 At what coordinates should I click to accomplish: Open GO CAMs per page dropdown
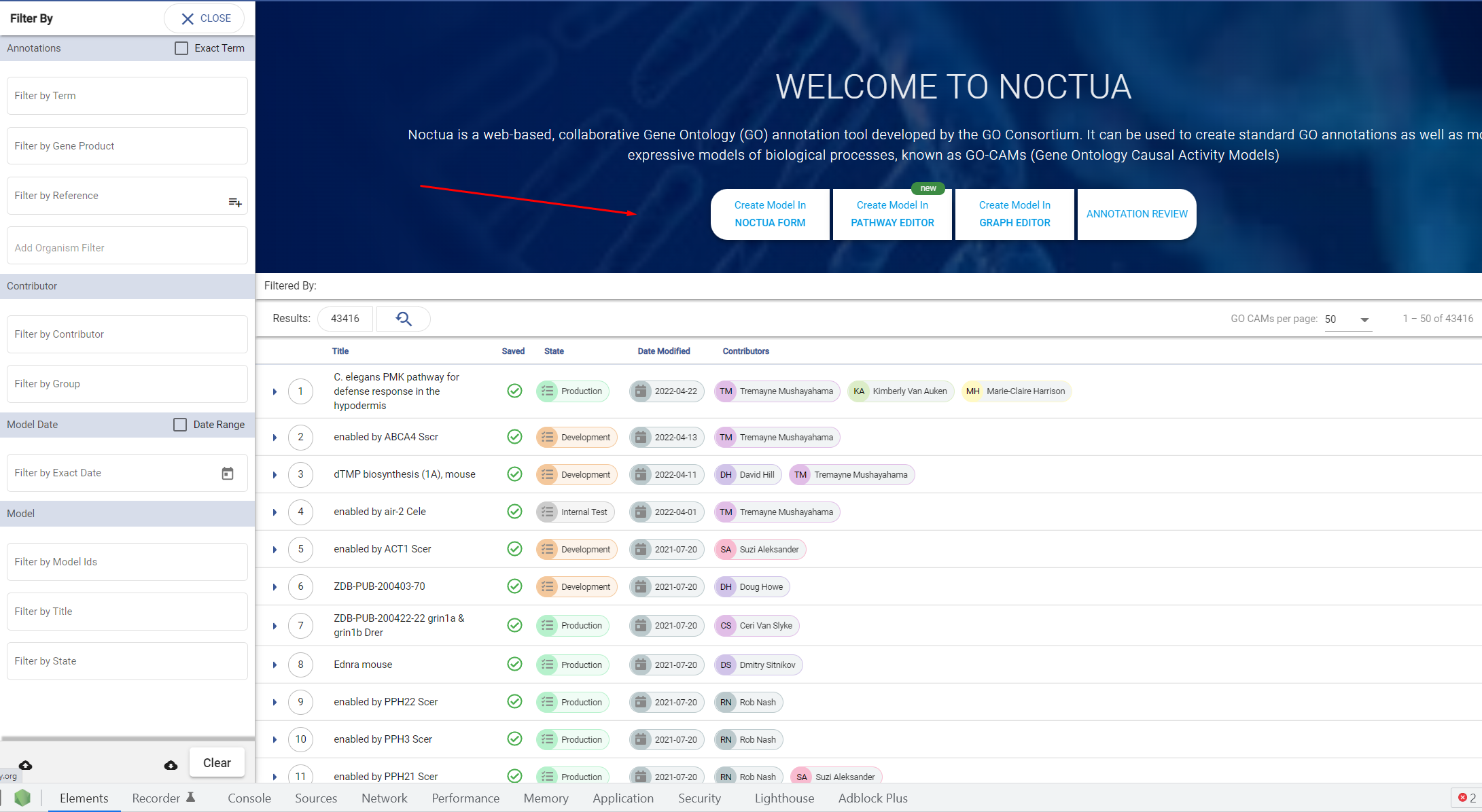(x=1348, y=319)
